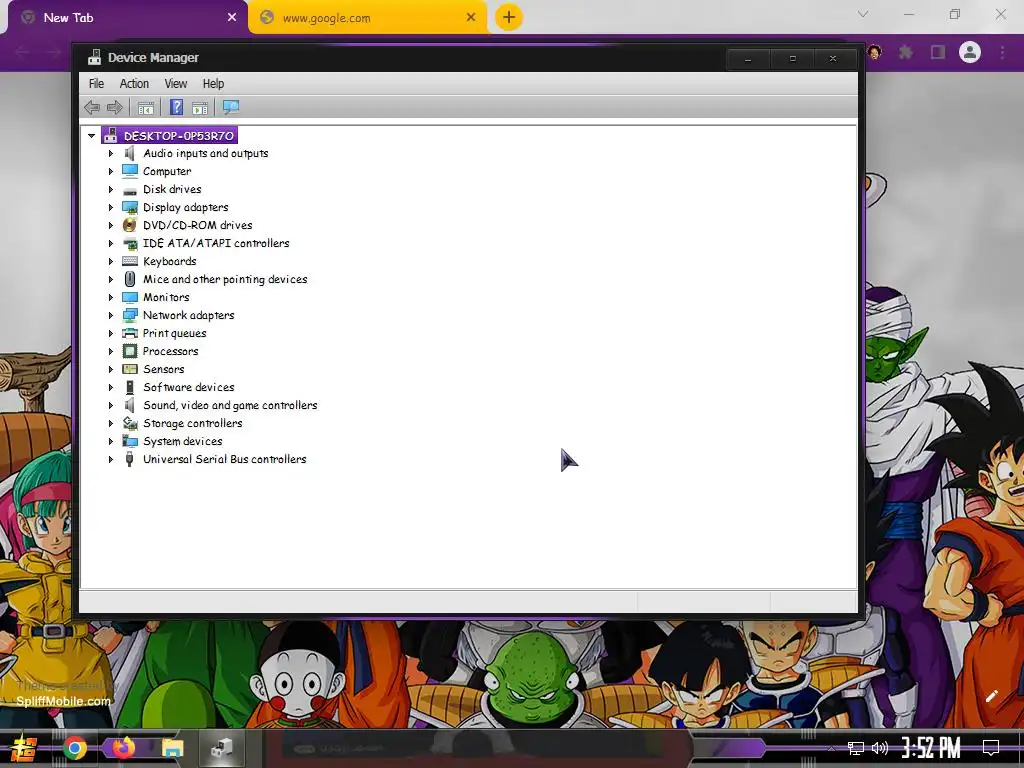Select the Audio inputs and outputs speaker icon
The width and height of the screenshot is (1024, 768).
pyautogui.click(x=130, y=153)
